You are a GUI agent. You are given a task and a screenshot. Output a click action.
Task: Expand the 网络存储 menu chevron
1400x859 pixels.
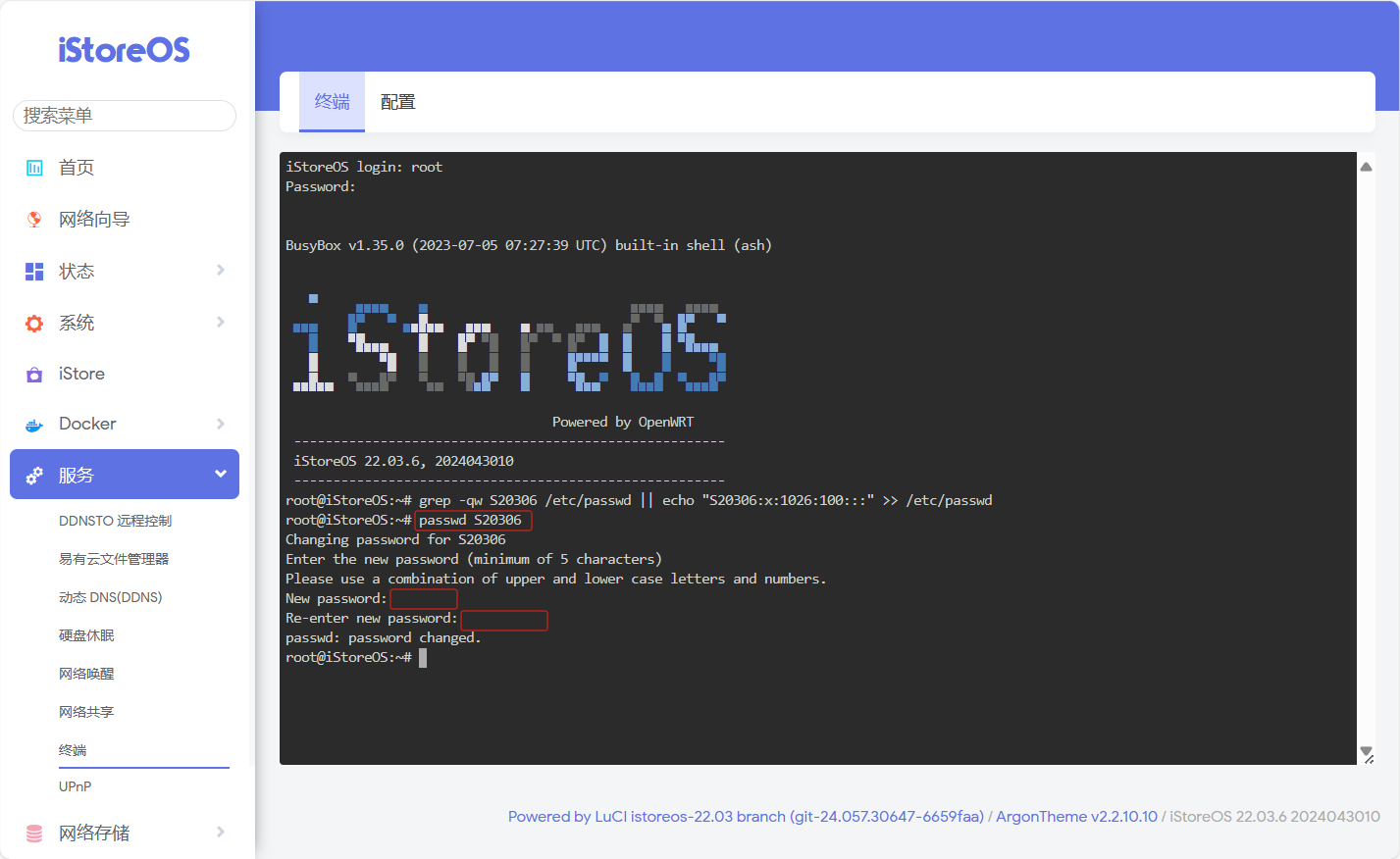pos(220,833)
